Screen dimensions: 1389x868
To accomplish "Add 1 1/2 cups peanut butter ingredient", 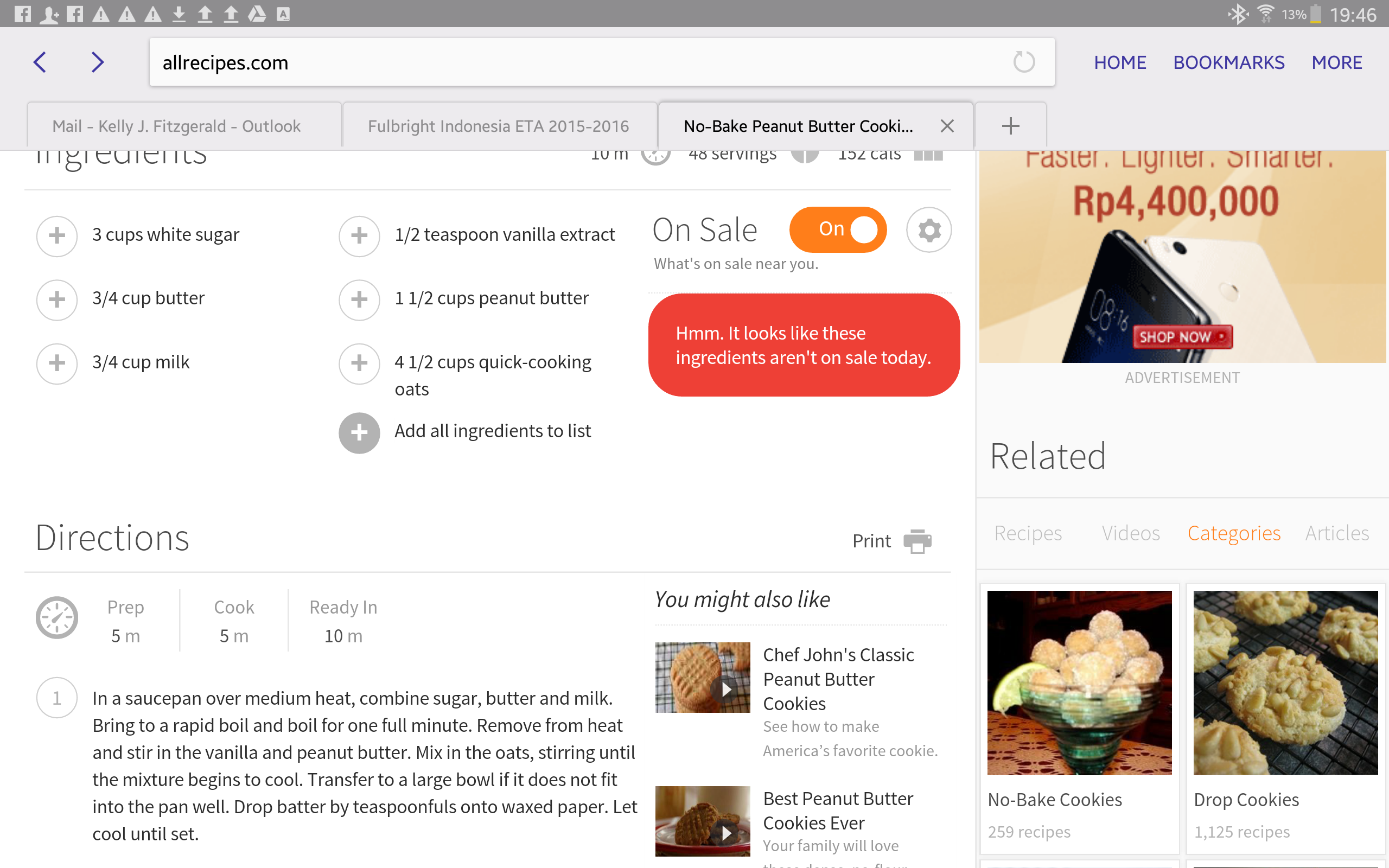I will (x=359, y=299).
